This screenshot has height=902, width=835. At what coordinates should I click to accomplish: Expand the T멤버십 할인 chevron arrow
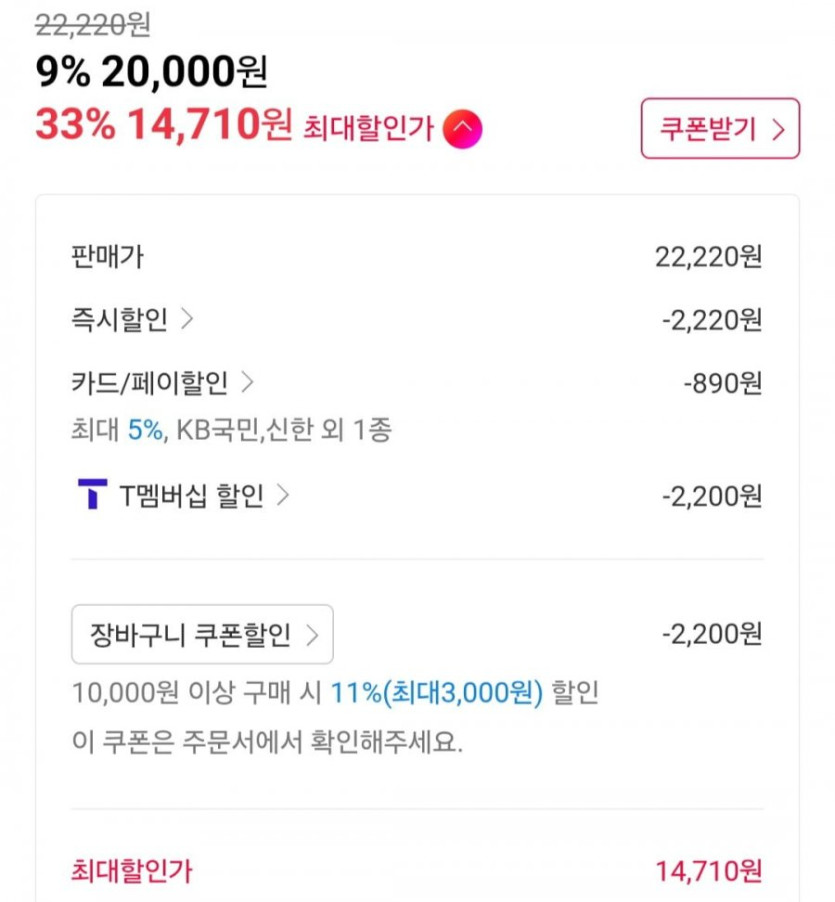(x=283, y=495)
